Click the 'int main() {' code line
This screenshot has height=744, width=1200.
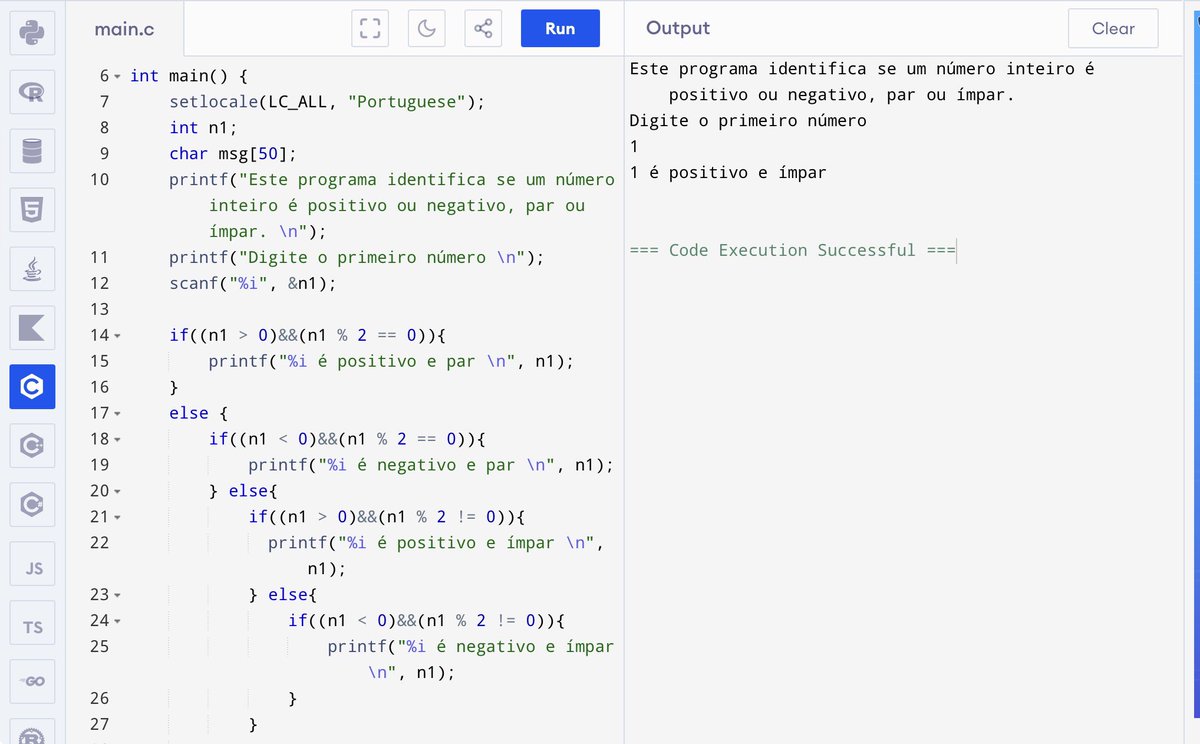point(189,76)
